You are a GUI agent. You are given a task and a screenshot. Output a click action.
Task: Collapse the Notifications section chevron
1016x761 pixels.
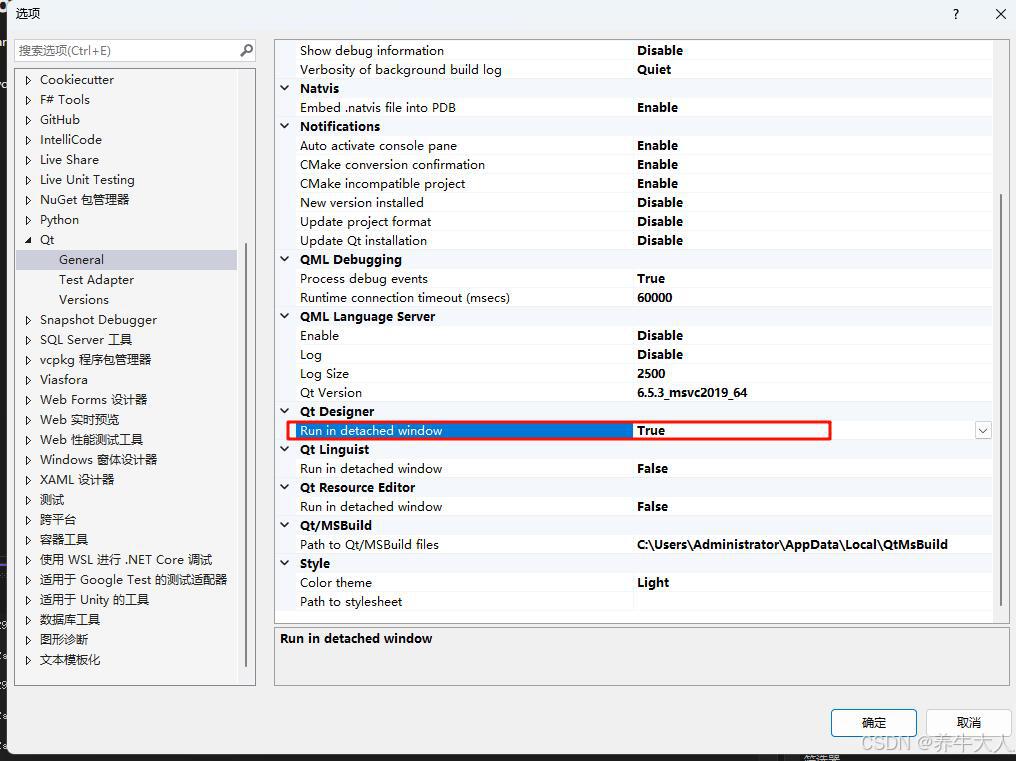click(284, 126)
